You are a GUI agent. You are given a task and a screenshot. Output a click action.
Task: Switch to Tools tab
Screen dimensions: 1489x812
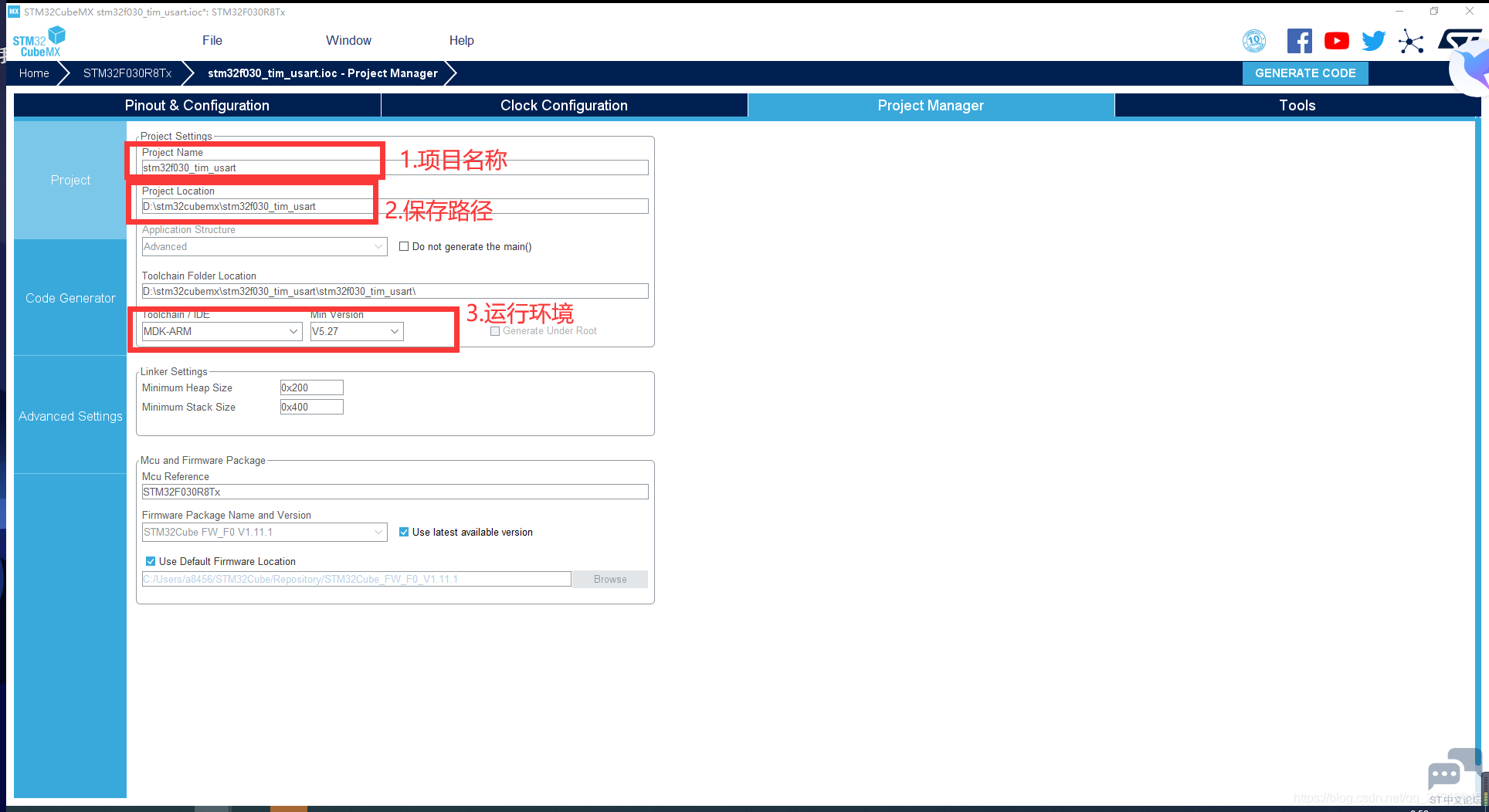tap(1297, 106)
